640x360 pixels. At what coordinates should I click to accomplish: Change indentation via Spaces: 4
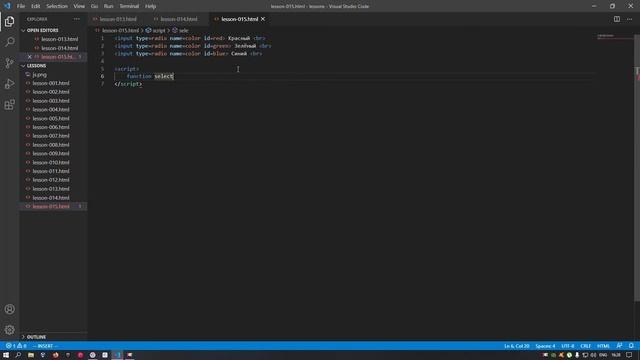pyautogui.click(x=545, y=346)
